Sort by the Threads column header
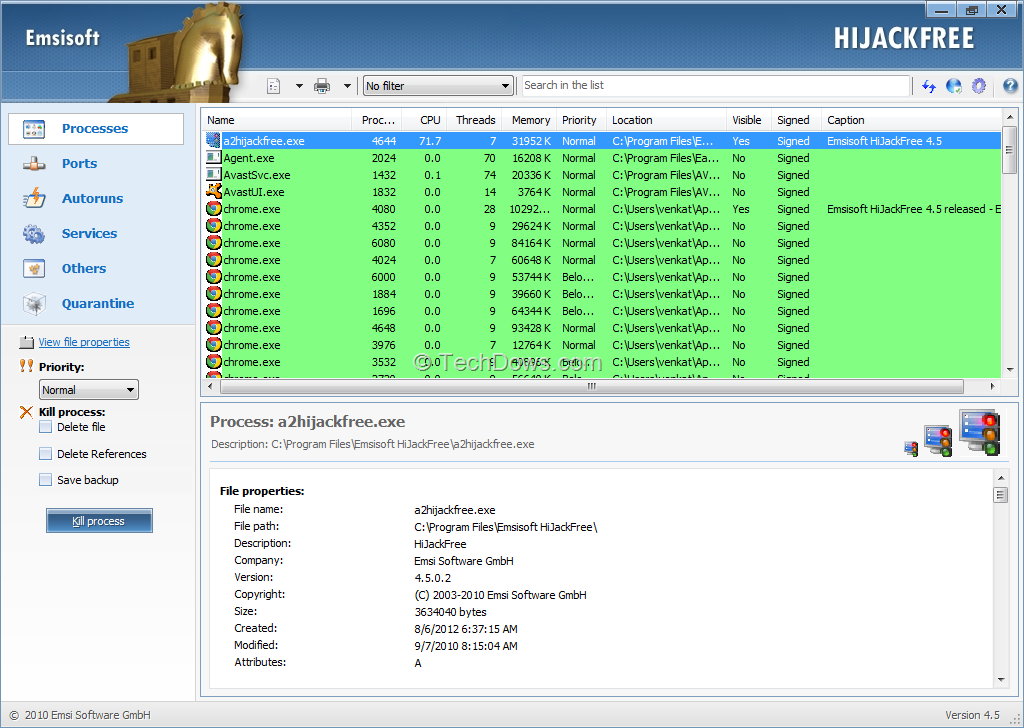The width and height of the screenshot is (1024, 728). [474, 120]
